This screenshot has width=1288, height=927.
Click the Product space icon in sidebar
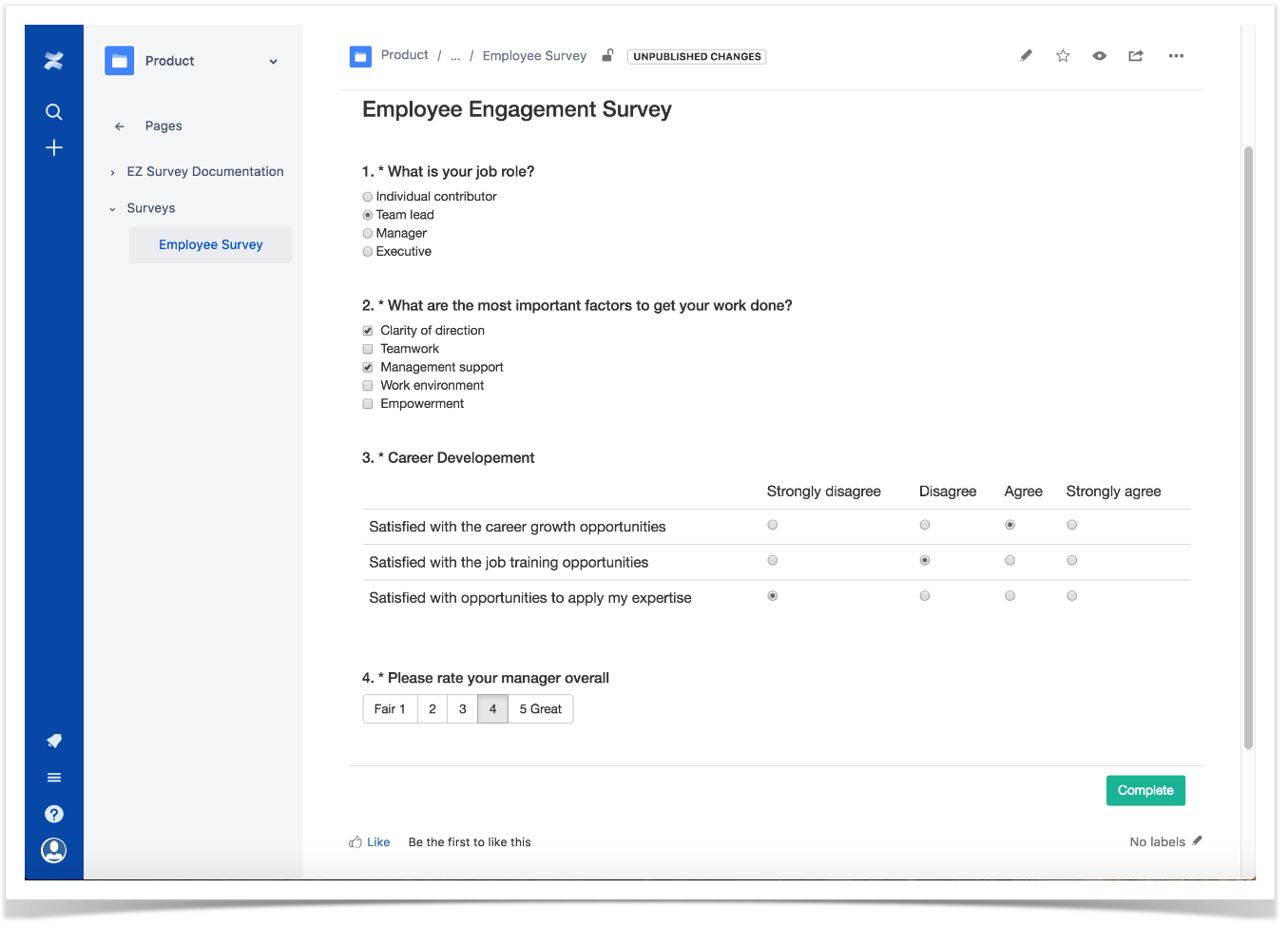click(x=120, y=61)
